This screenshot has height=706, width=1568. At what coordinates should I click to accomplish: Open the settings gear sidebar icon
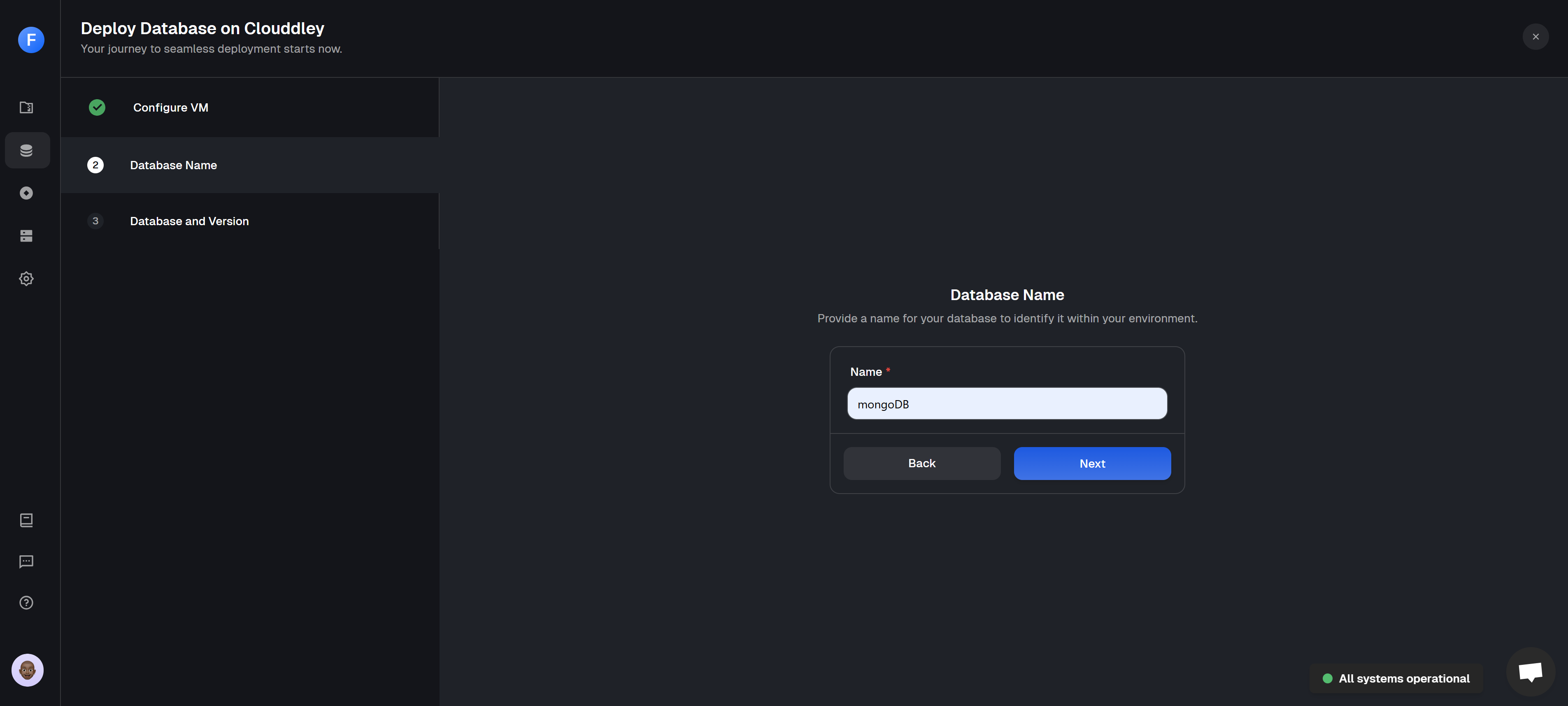[26, 279]
